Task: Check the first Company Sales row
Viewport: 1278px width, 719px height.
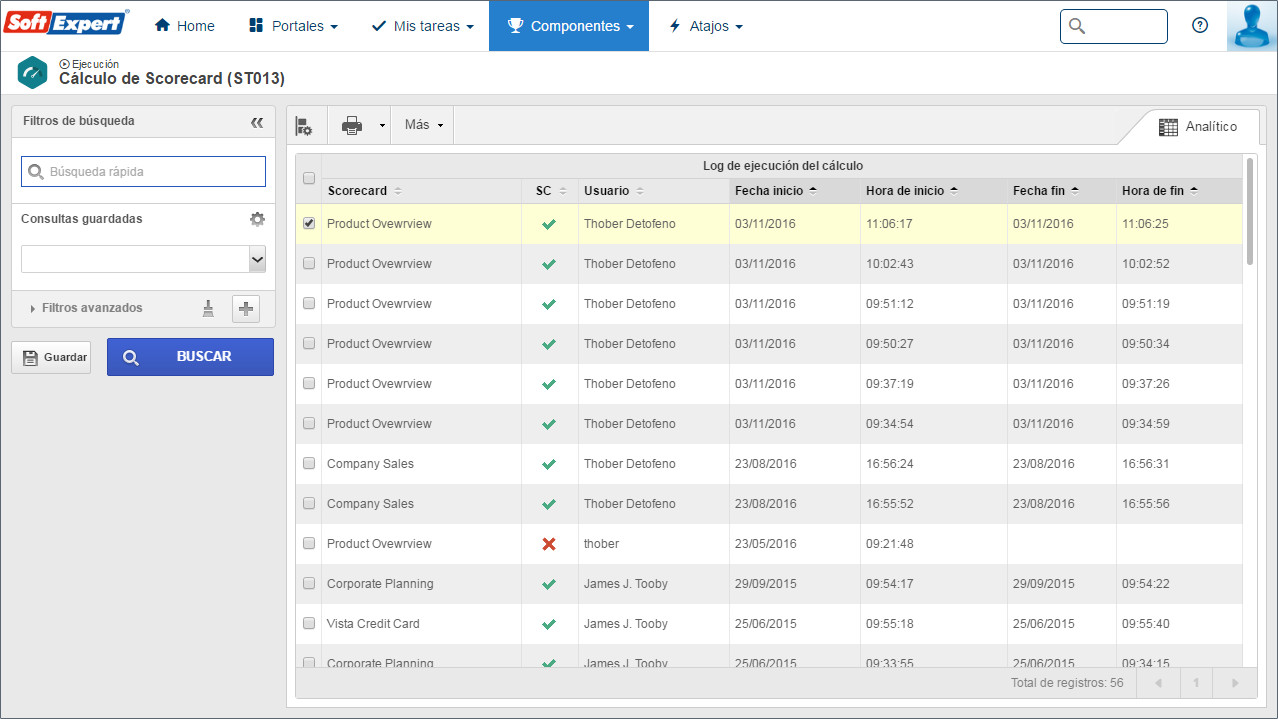Action: point(309,464)
